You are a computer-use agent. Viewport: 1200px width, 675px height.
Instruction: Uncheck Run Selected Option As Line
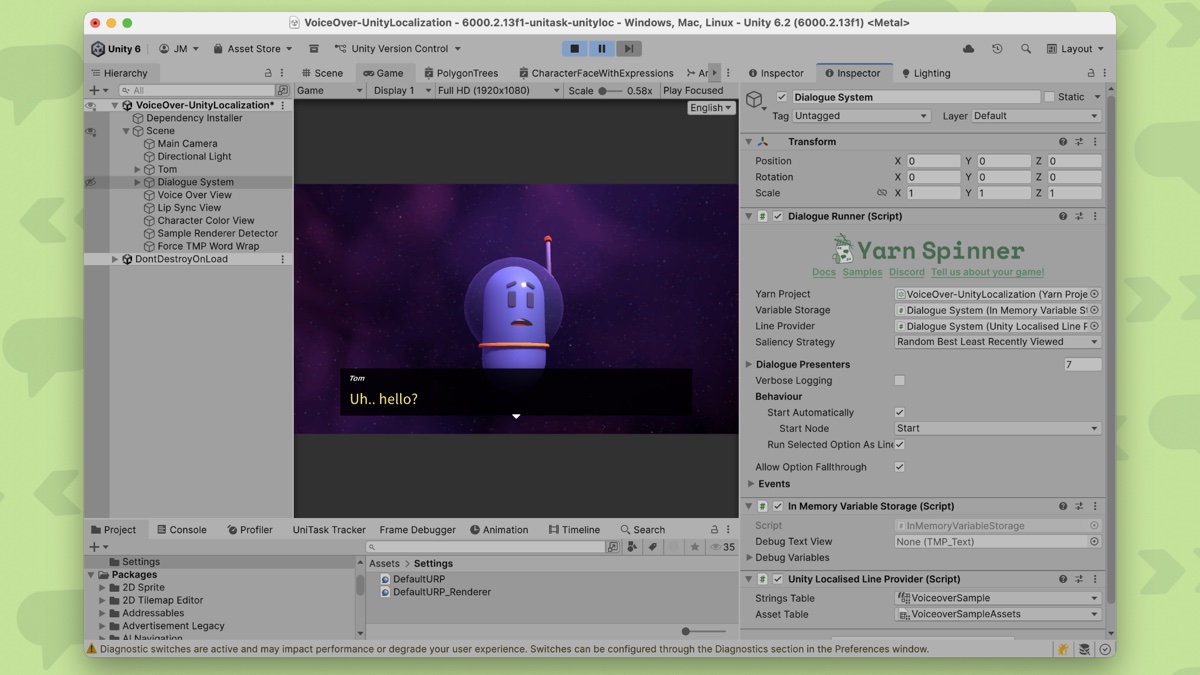click(899, 445)
